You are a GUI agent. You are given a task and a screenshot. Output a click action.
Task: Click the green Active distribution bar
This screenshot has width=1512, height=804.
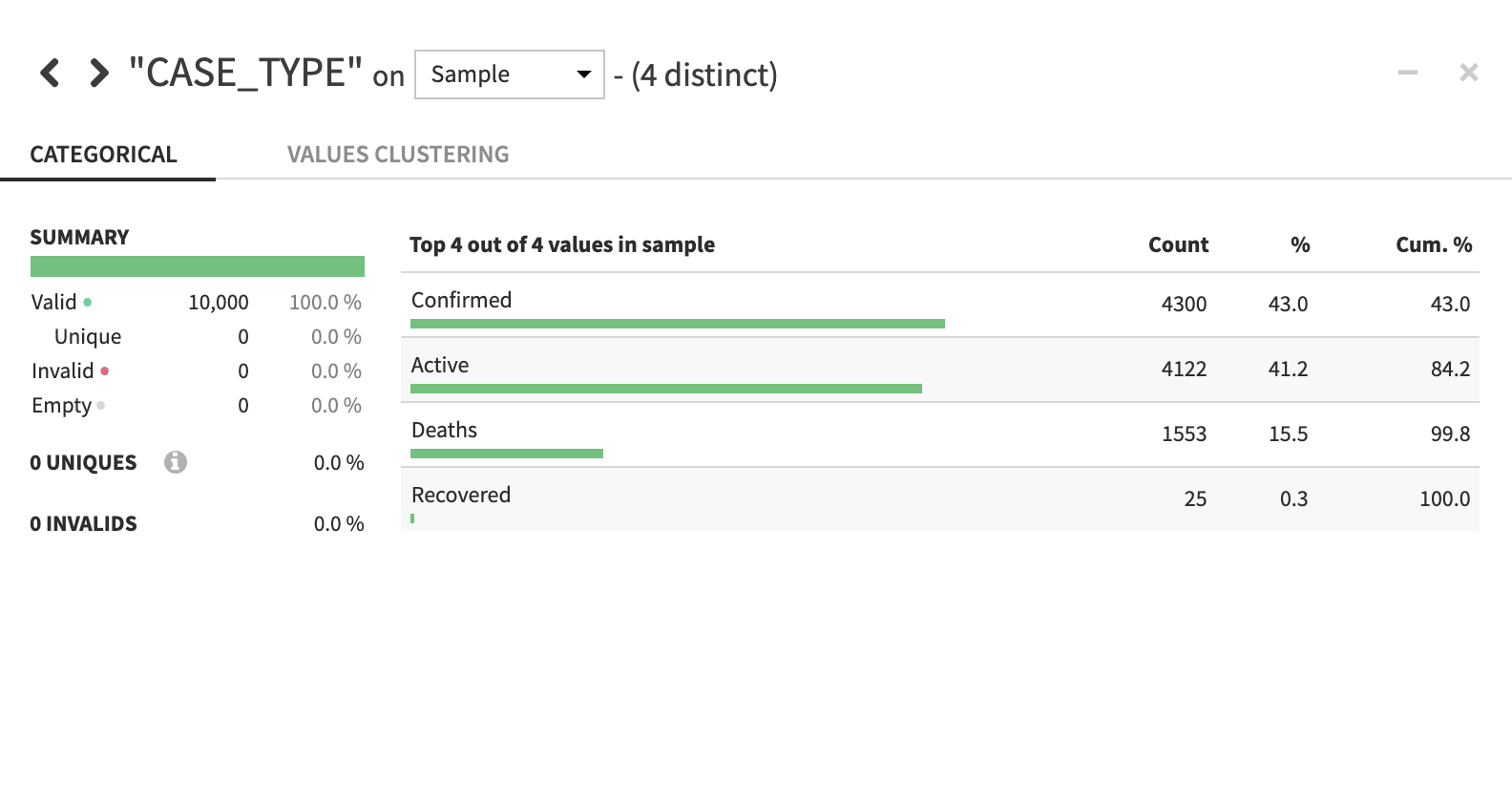point(665,389)
